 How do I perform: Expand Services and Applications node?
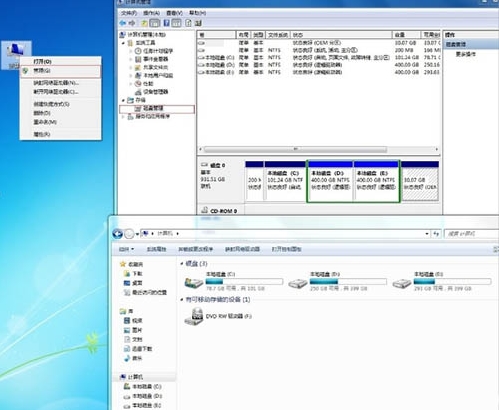[x=123, y=117]
